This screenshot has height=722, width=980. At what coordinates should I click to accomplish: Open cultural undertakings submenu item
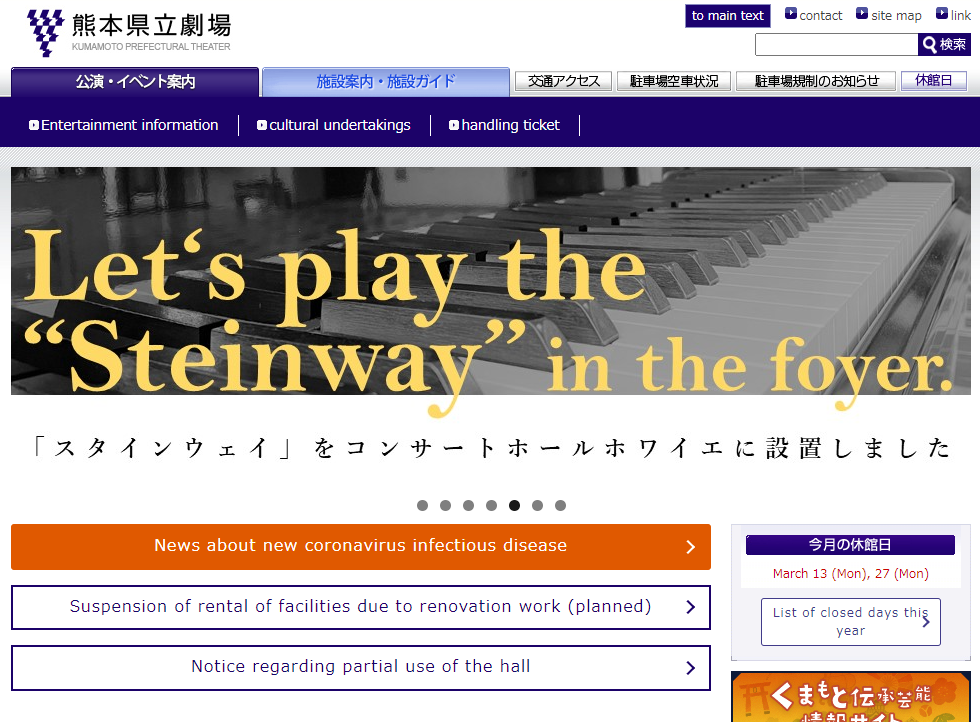[334, 125]
